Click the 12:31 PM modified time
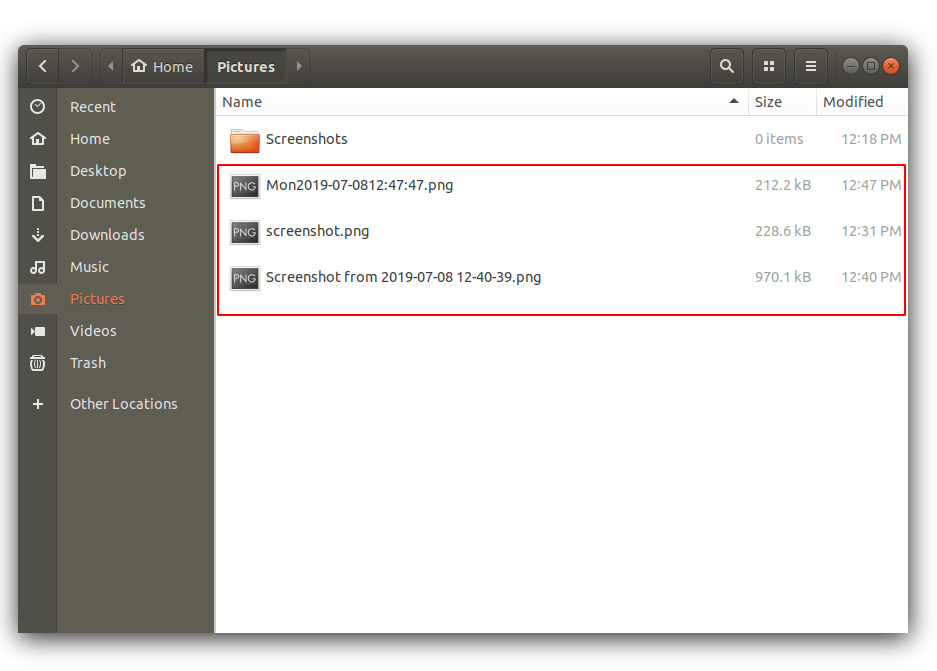 871,231
